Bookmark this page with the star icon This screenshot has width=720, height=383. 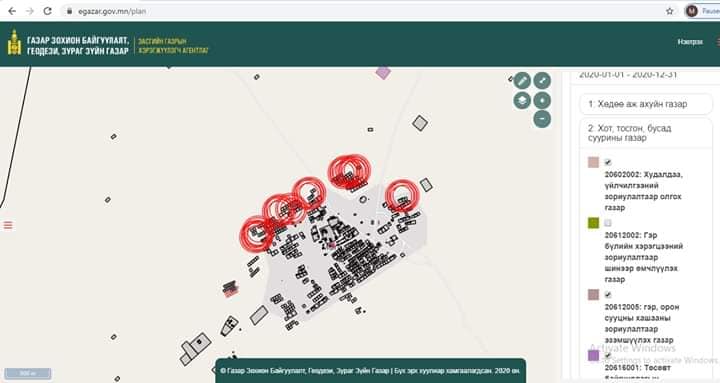(x=669, y=11)
